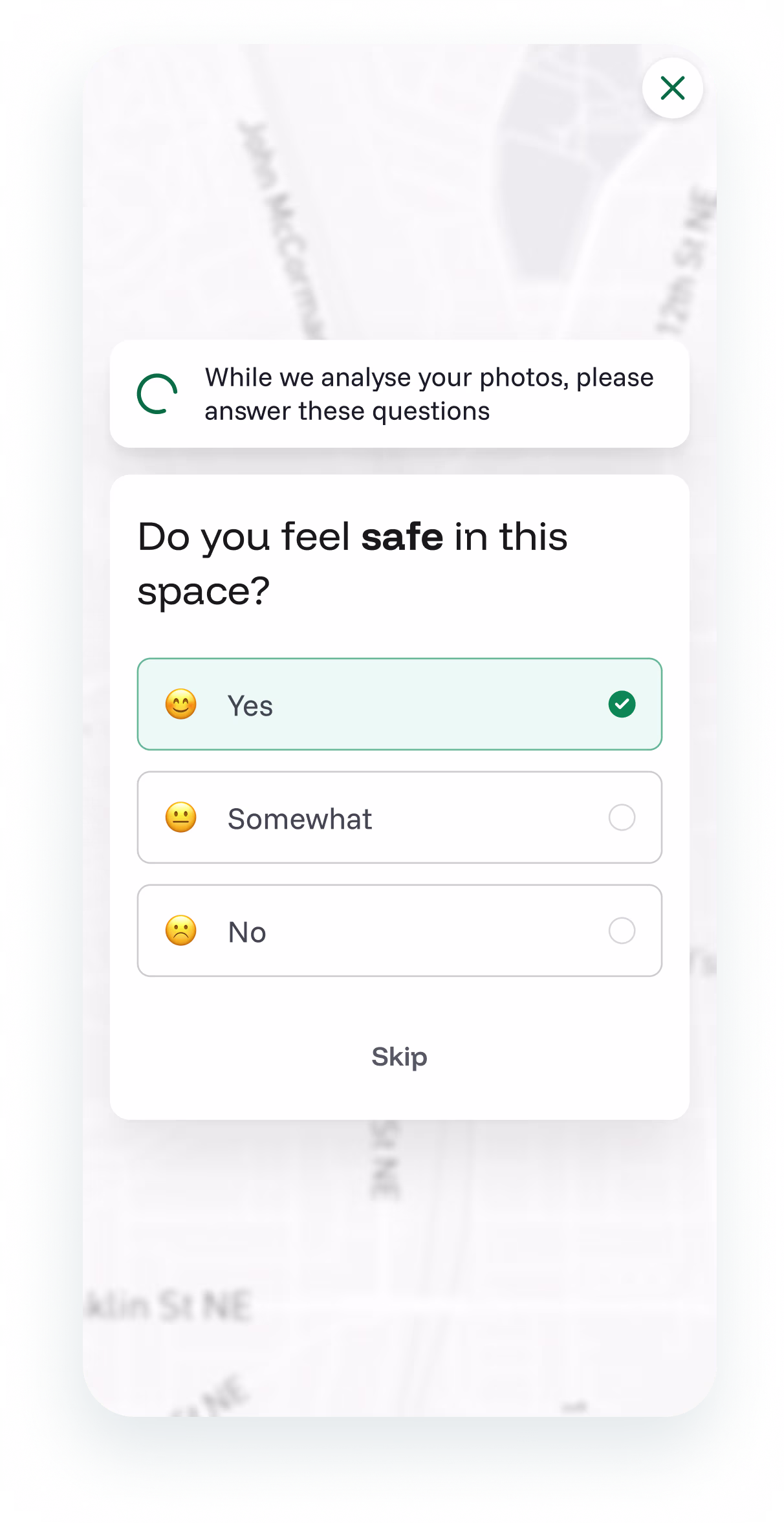Image resolution: width=784 pixels, height=1523 pixels.
Task: Click the green loading spinner icon
Action: pyautogui.click(x=157, y=394)
